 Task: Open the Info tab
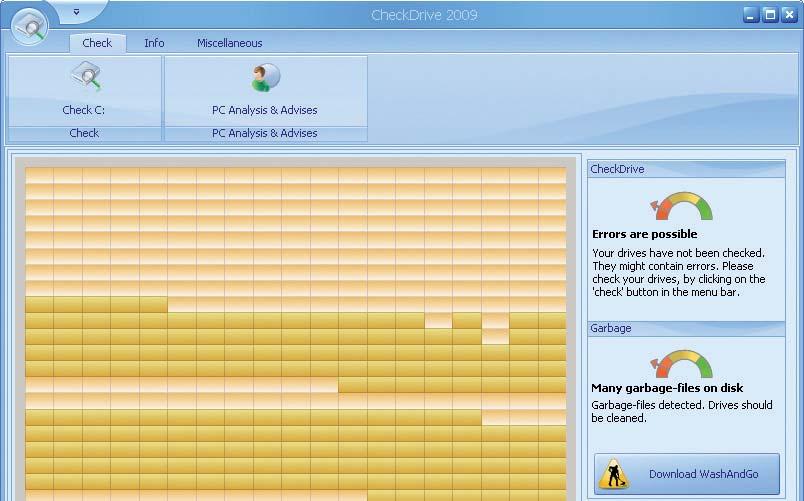coord(154,43)
